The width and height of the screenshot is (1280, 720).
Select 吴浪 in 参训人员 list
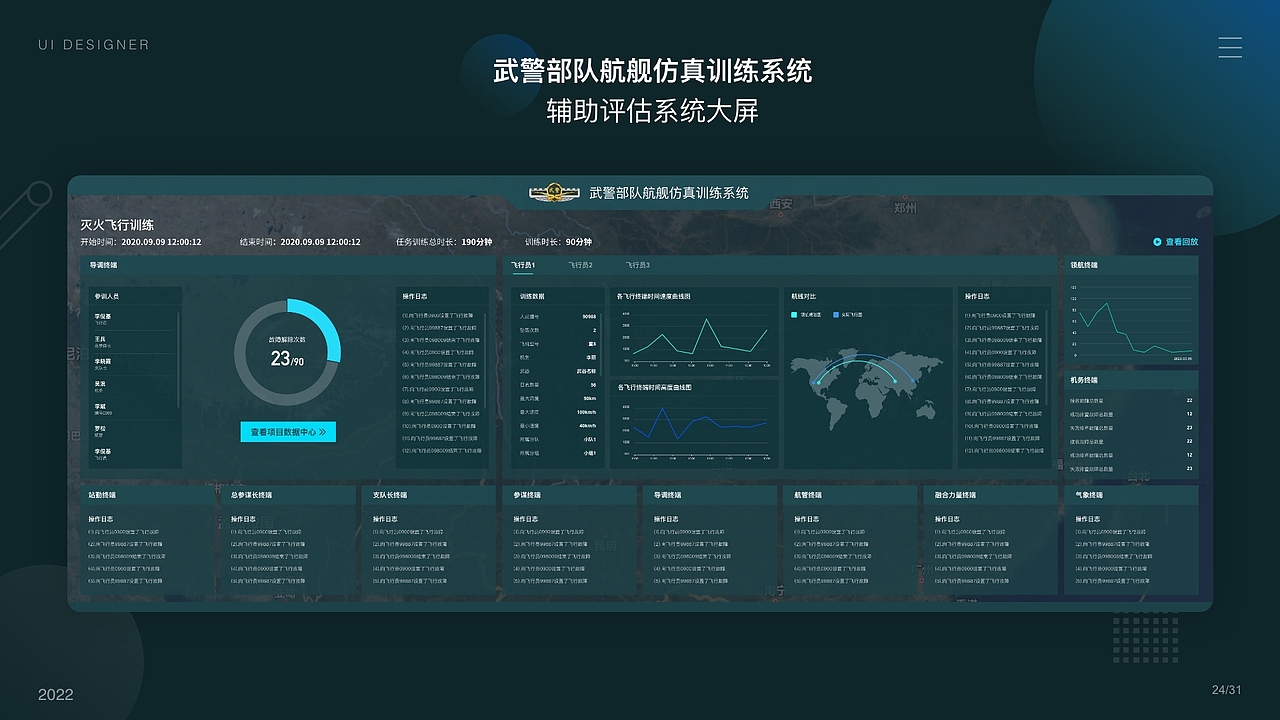point(133,386)
